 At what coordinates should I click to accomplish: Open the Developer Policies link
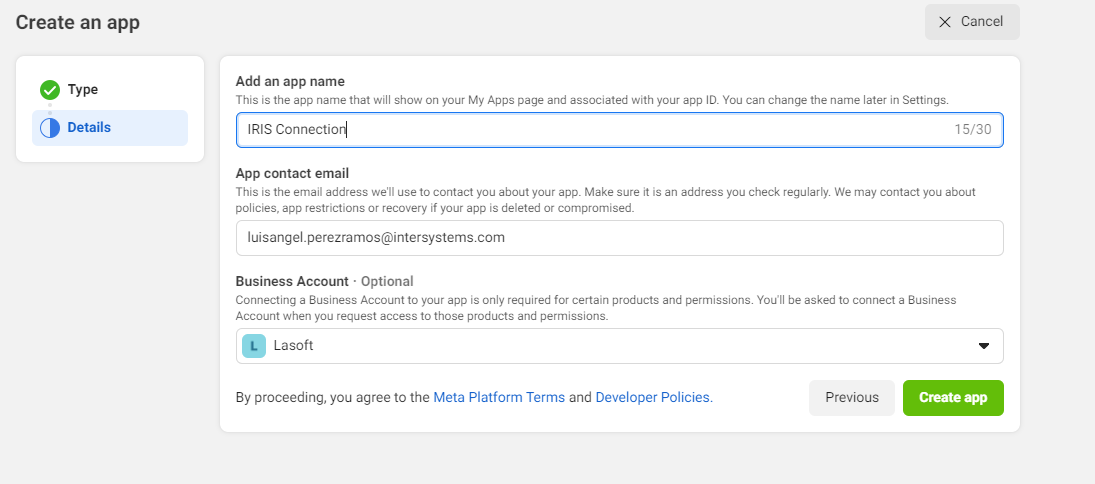[x=653, y=397]
